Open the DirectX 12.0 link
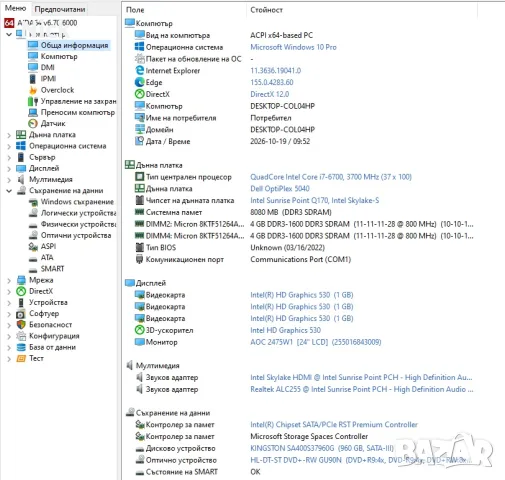Image resolution: width=505 pixels, height=480 pixels. pos(270,94)
